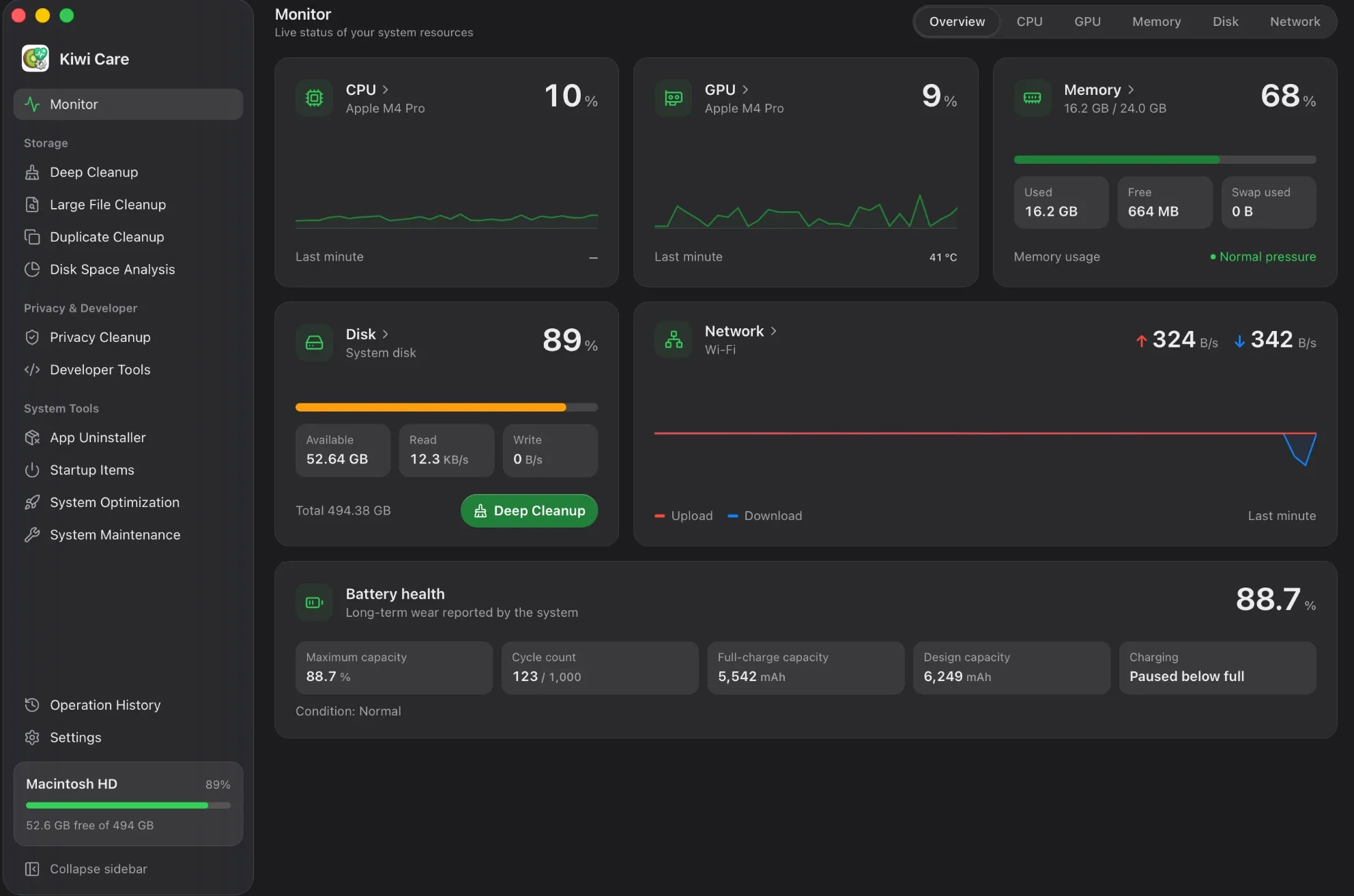Switch to the Disk tab
The width and height of the screenshot is (1354, 896).
tap(1225, 22)
